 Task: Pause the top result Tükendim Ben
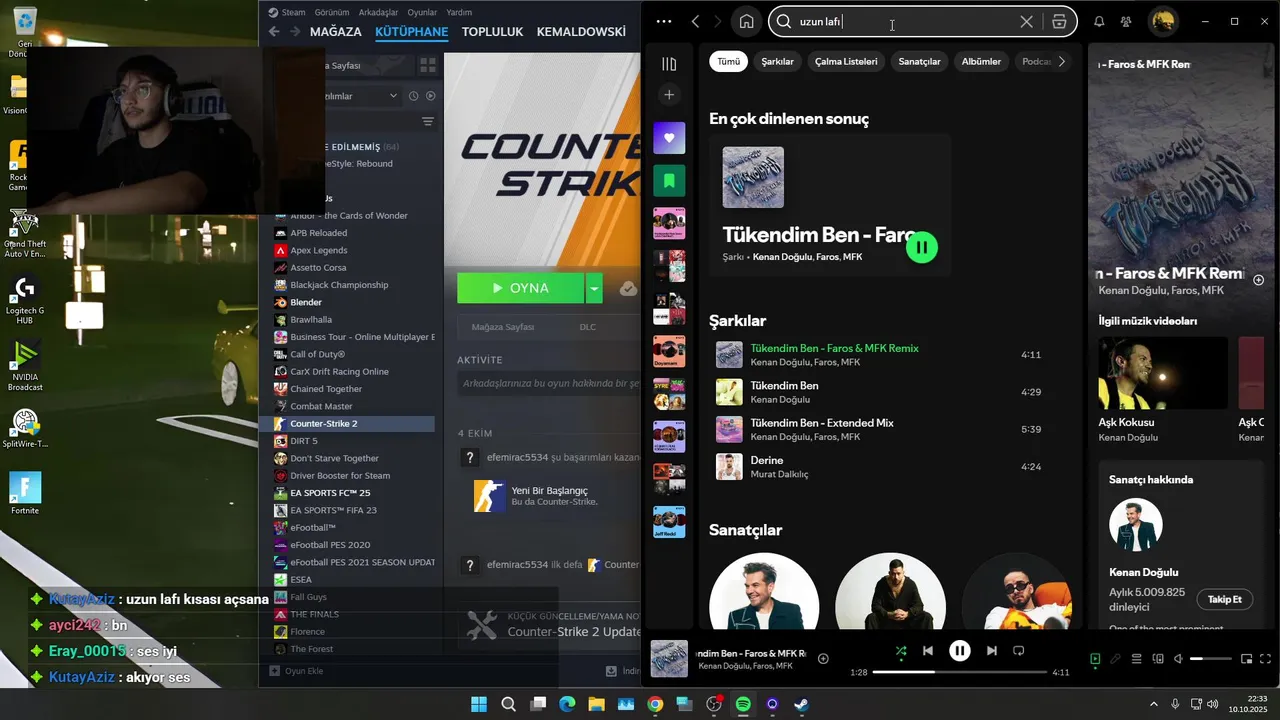pyautogui.click(x=922, y=247)
